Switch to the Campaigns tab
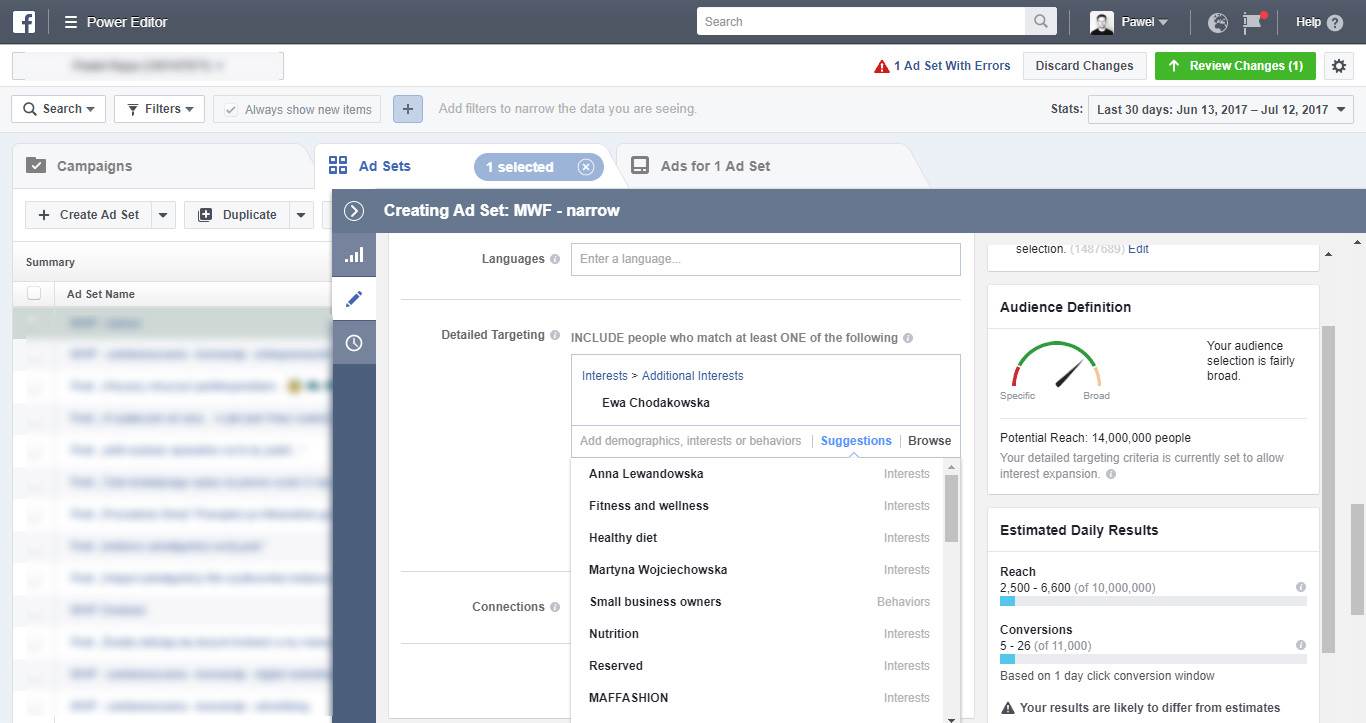 click(x=94, y=166)
